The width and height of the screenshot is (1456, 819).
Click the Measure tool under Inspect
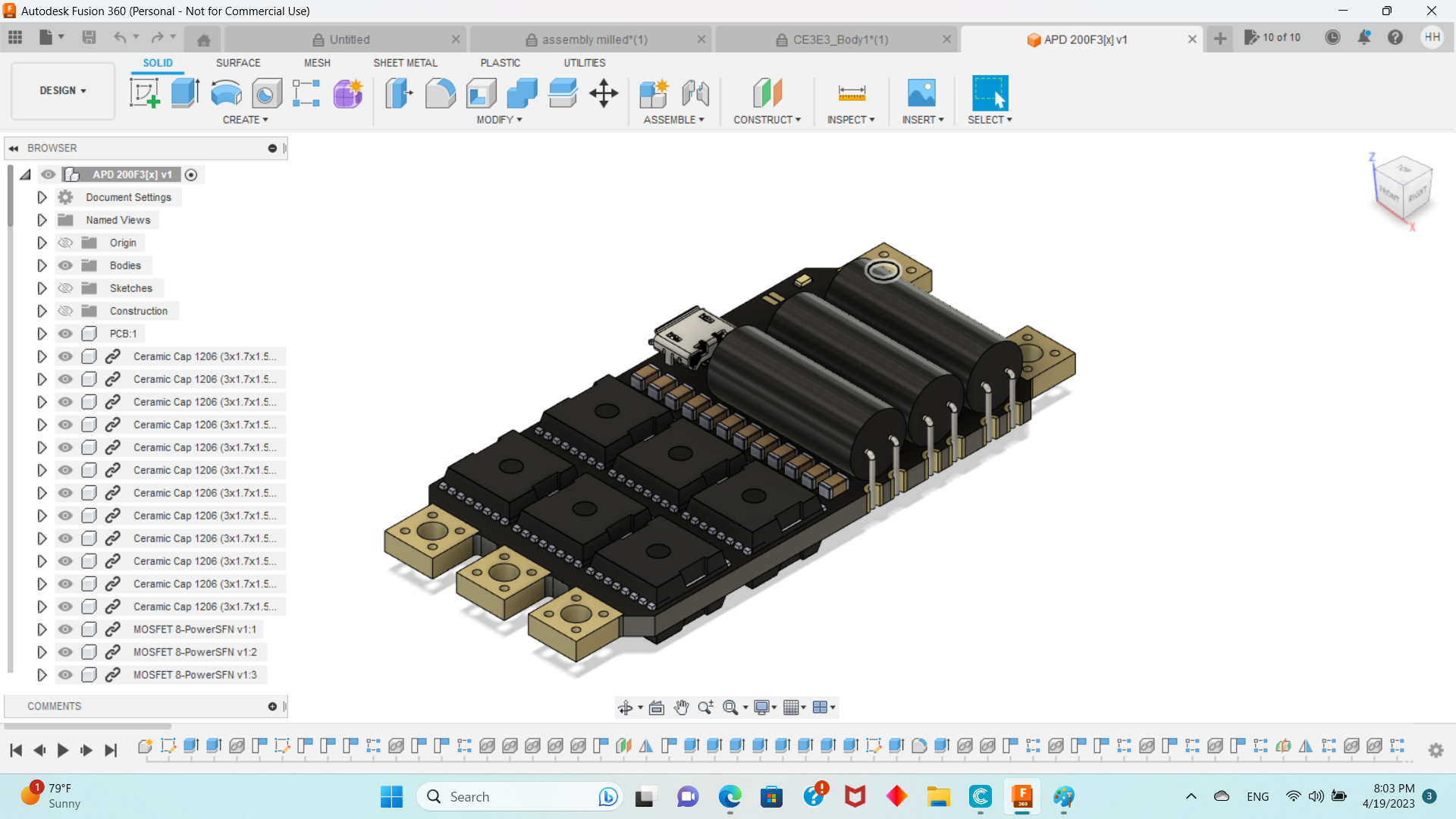[852, 93]
